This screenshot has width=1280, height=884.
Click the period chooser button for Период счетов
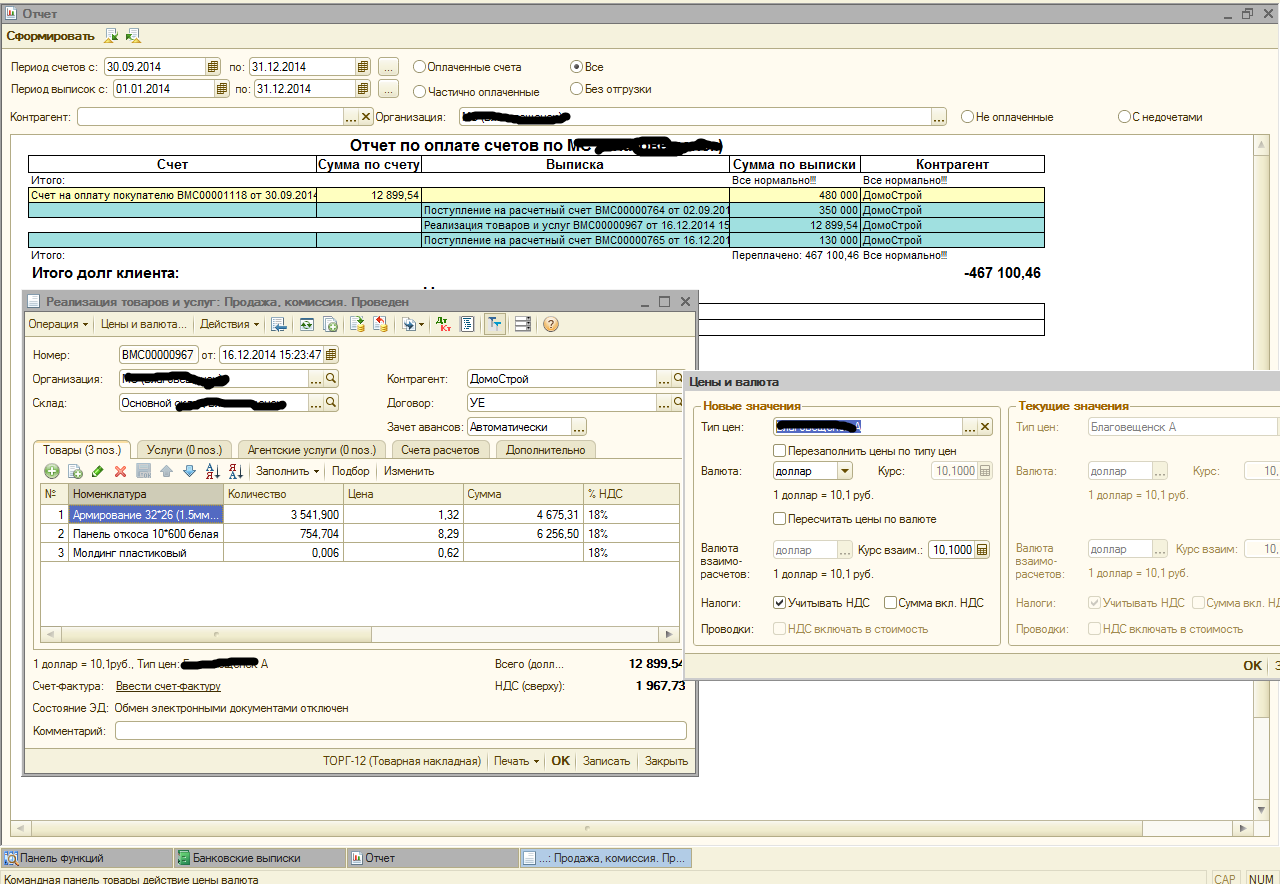(388, 67)
